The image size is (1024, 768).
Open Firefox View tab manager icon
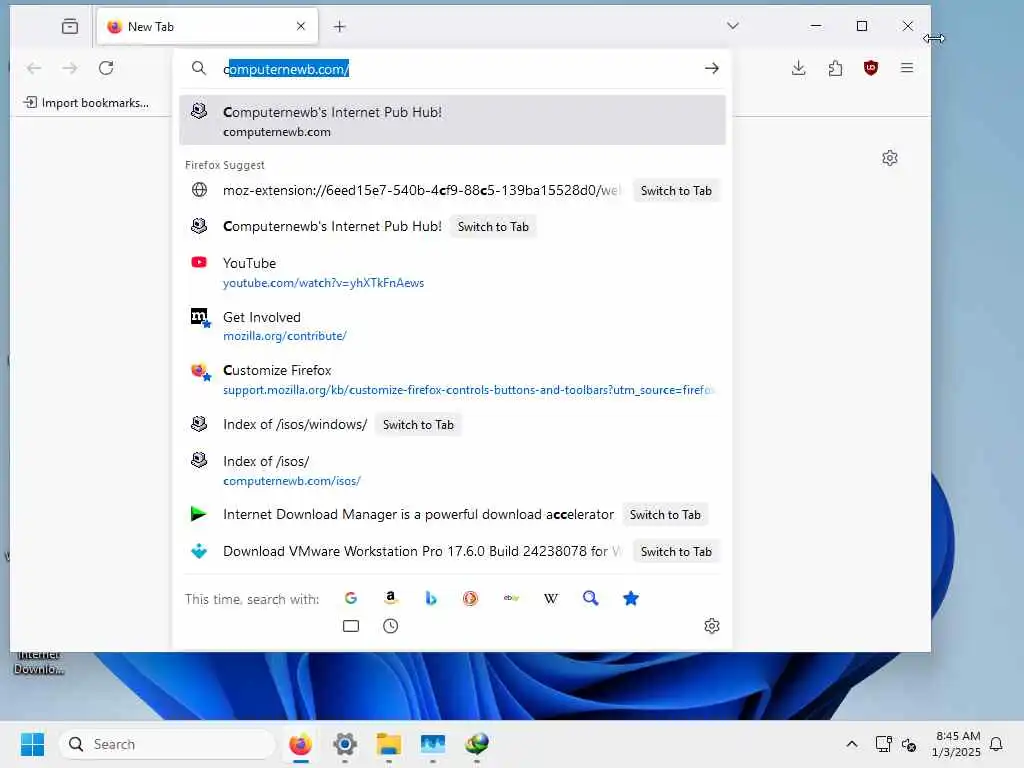70,26
